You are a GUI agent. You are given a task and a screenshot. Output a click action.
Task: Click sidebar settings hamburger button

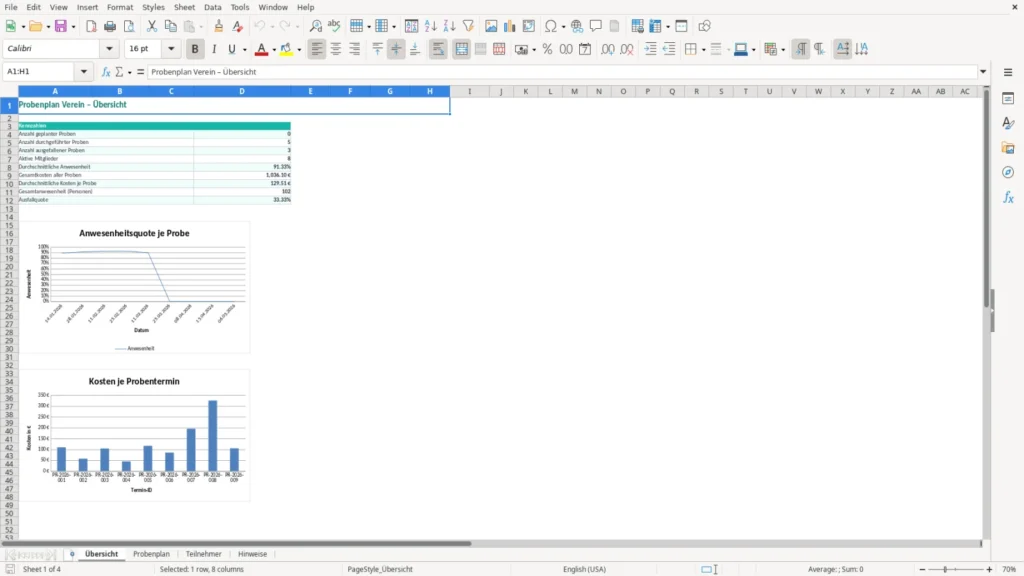click(1008, 72)
